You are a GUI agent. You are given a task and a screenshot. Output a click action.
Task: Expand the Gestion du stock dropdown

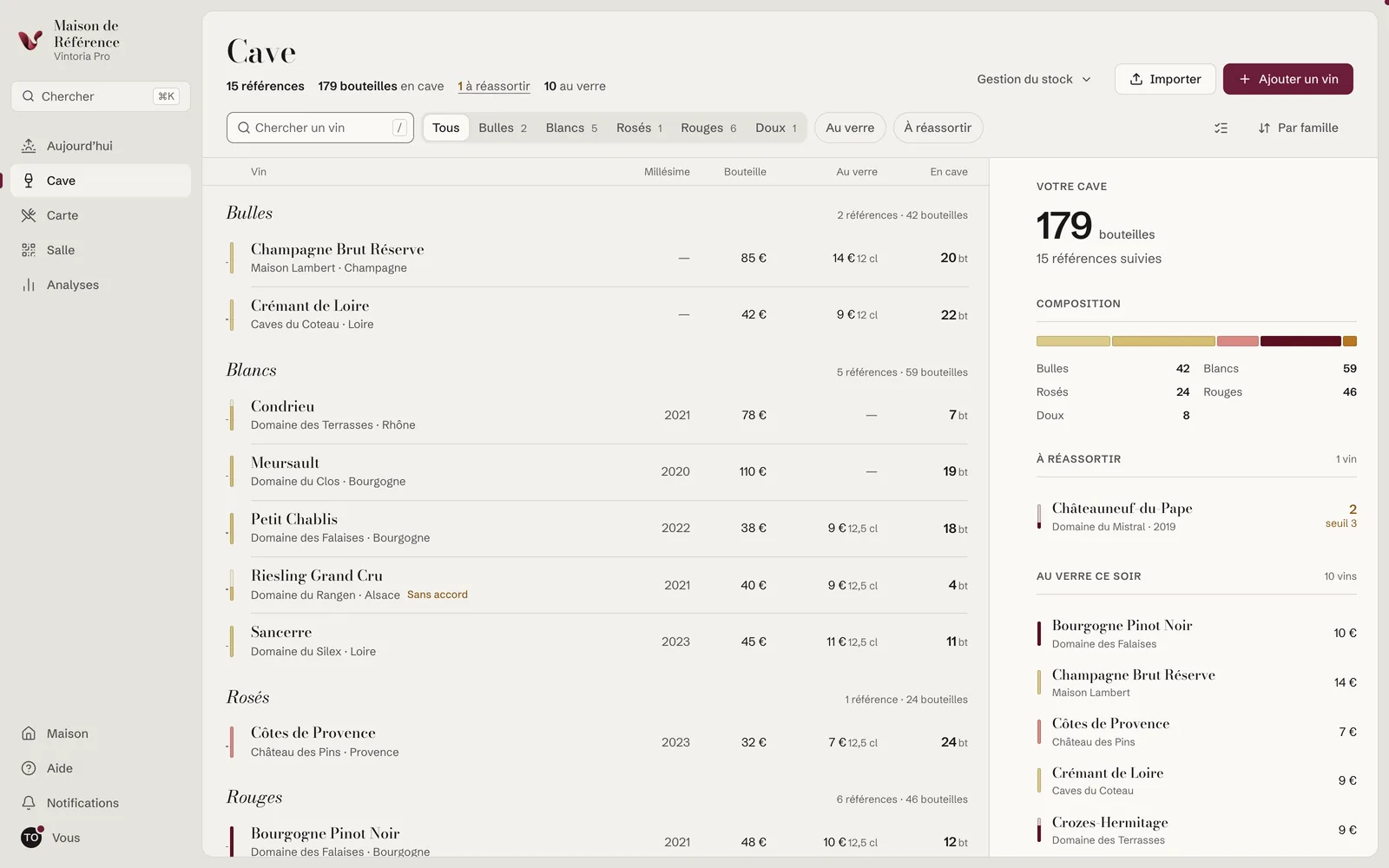pos(1034,79)
